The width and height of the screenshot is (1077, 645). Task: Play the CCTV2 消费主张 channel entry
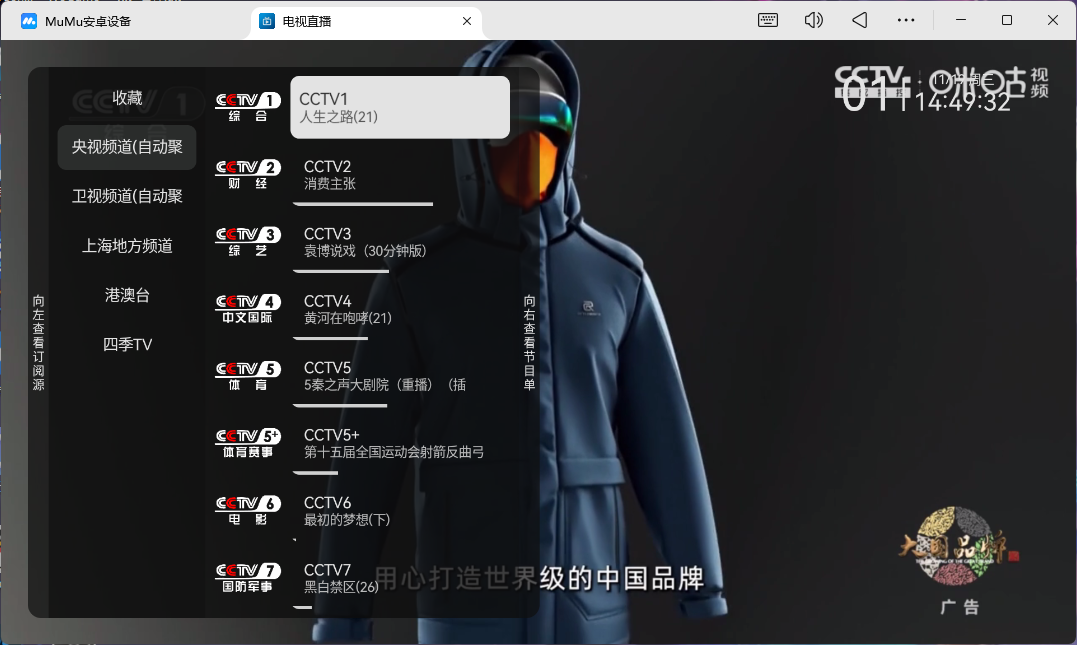coord(400,175)
